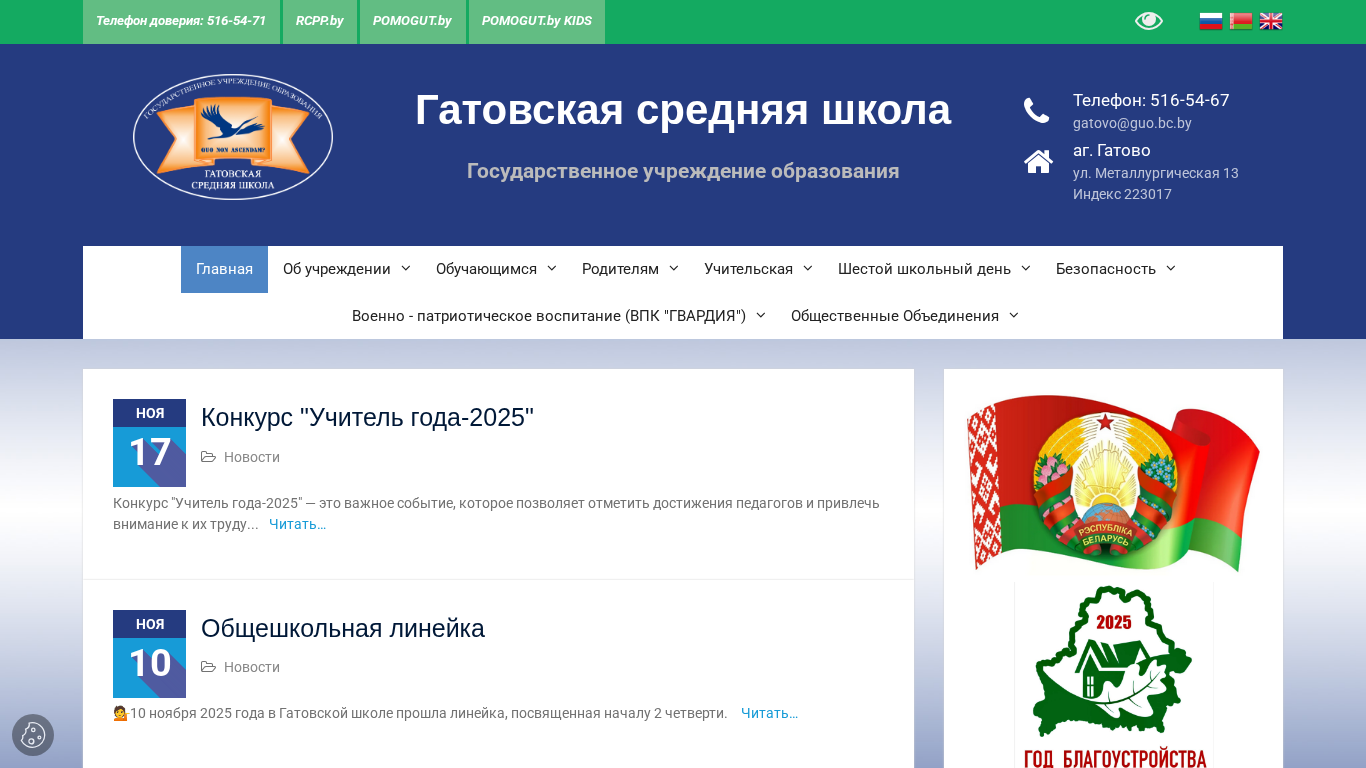Click Читать… for the Общешкольная линейка article
The width and height of the screenshot is (1366, 768).
coord(769,713)
